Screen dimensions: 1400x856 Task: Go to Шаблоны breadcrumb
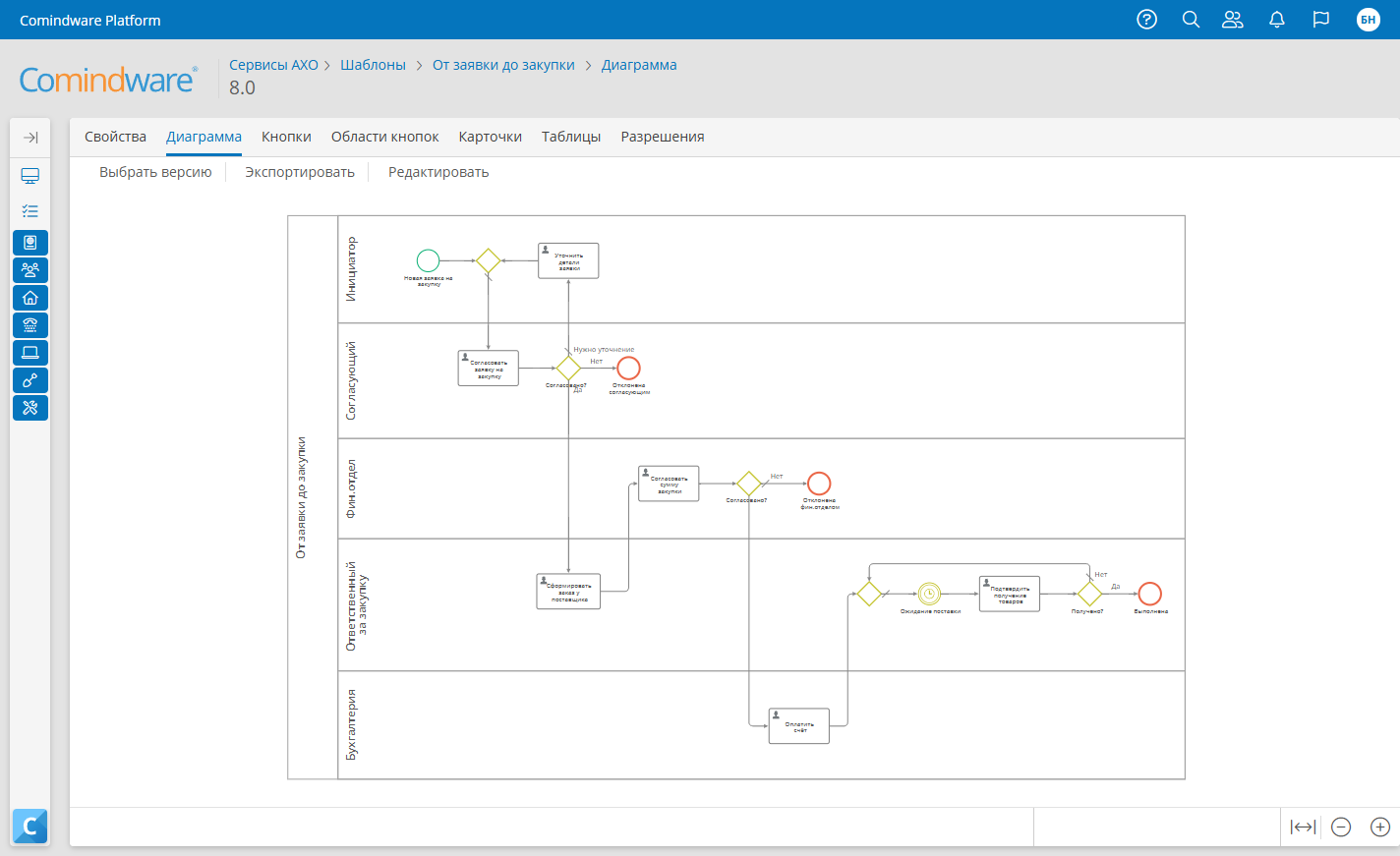(x=373, y=65)
